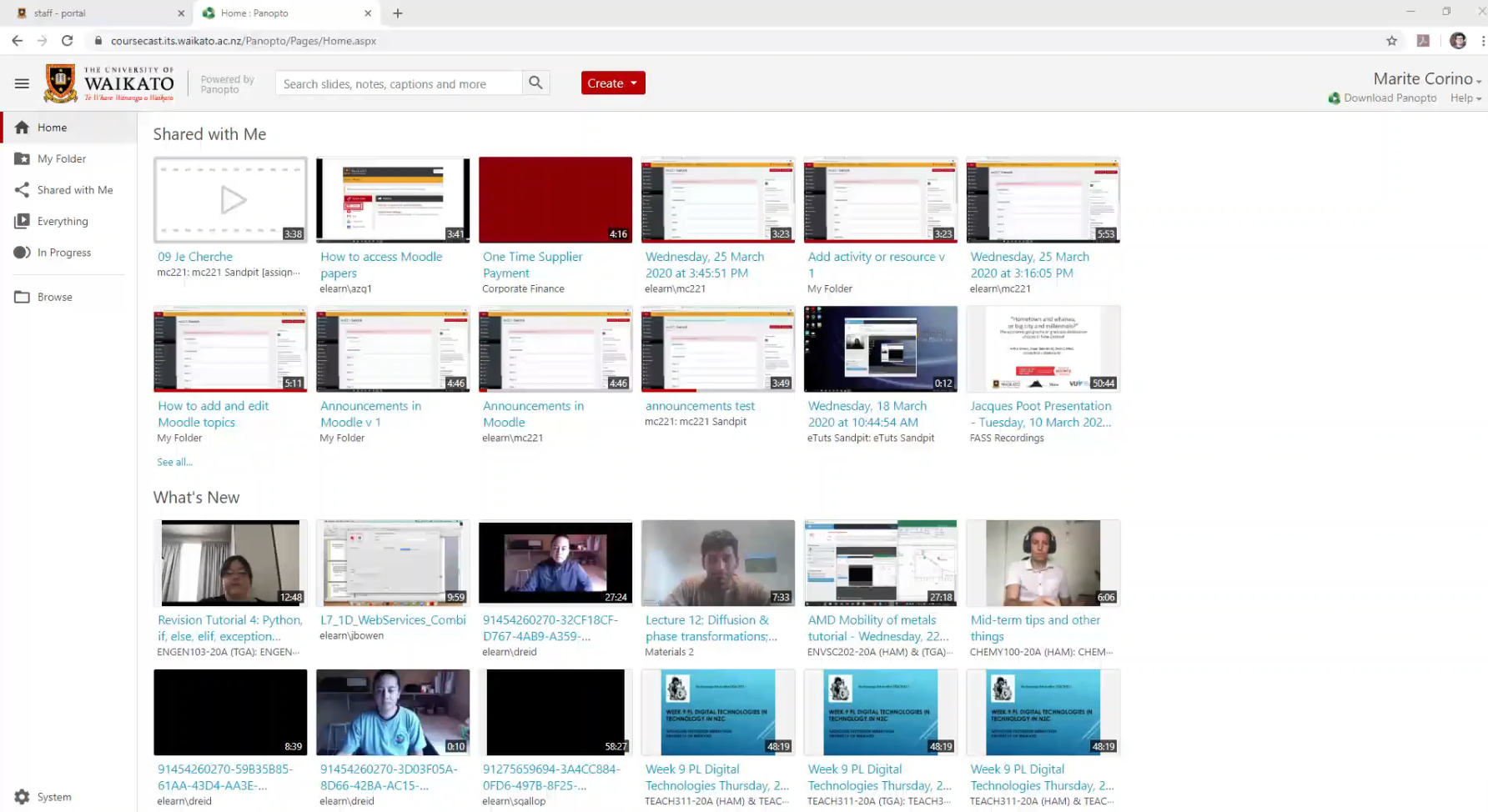Image resolution: width=1488 pixels, height=812 pixels.
Task: Open the Mid-term tips 6:06 thumbnail
Action: pos(1043,563)
